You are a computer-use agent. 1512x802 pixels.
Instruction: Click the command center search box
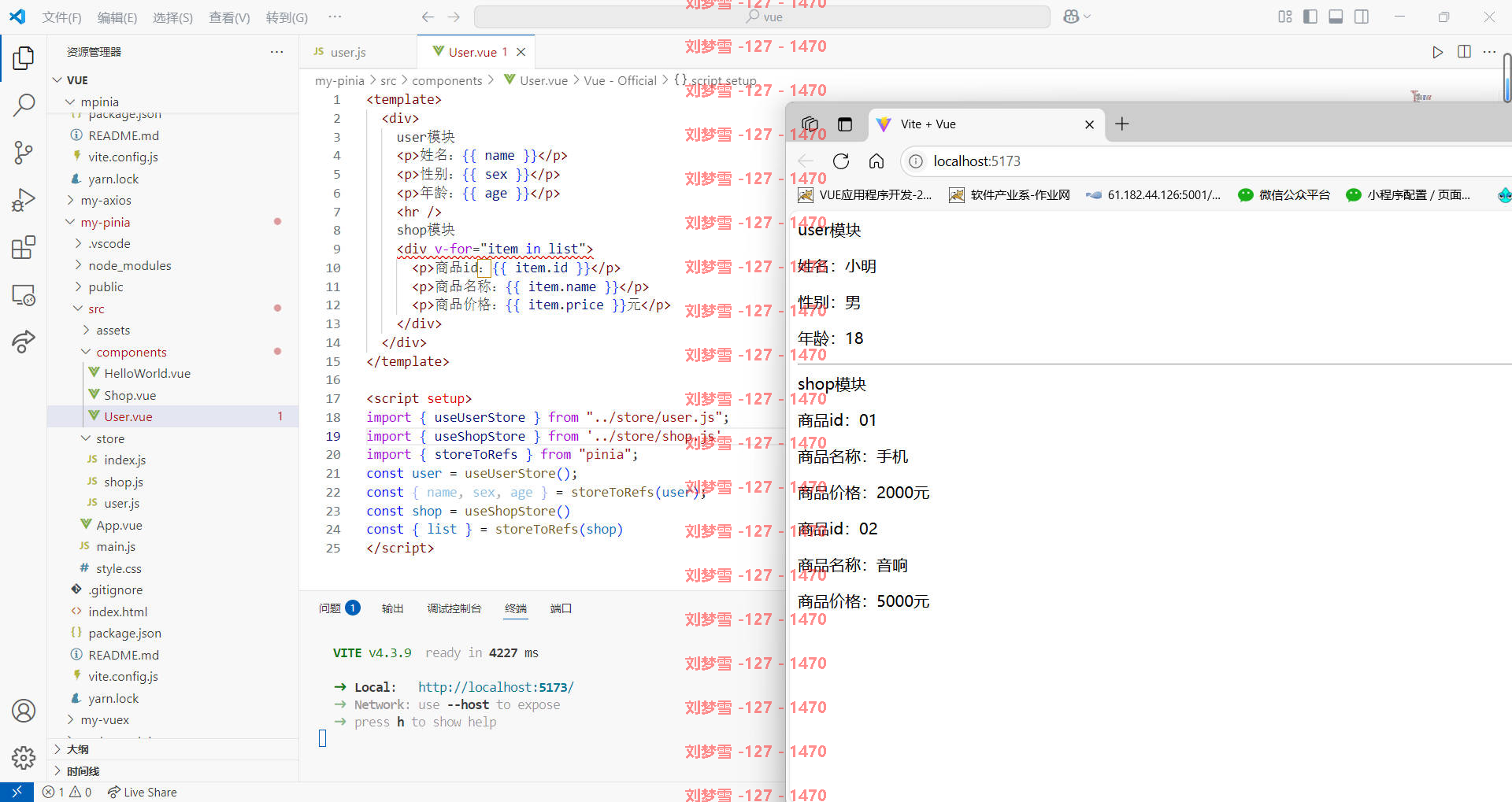pyautogui.click(x=762, y=17)
